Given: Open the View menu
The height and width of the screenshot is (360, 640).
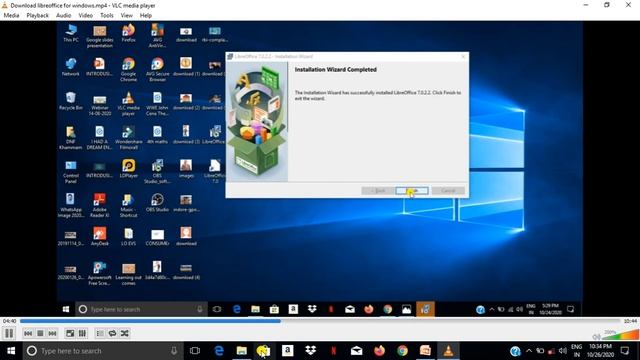Looking at the screenshot, I should 127,16.
